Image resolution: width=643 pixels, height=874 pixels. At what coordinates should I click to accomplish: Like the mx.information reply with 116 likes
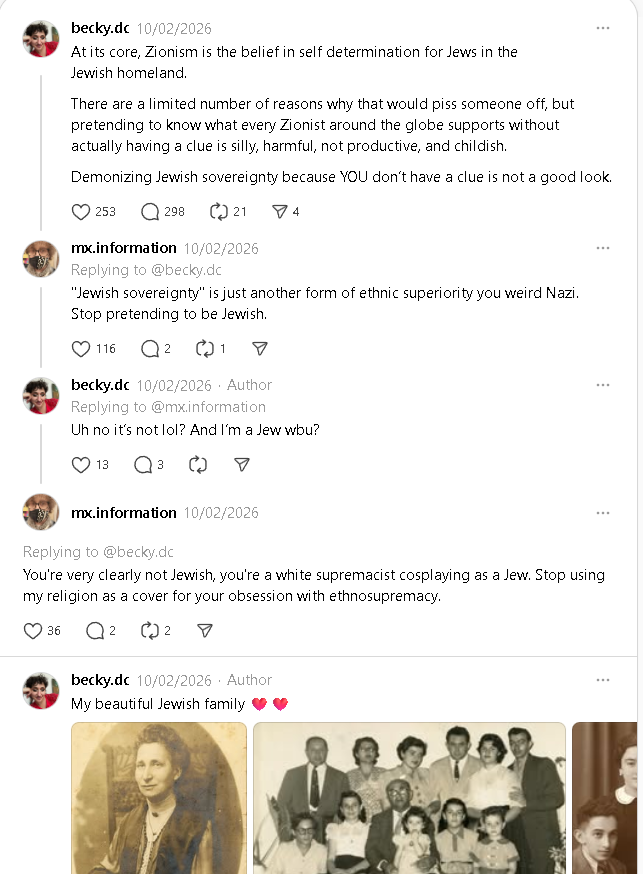tap(81, 349)
